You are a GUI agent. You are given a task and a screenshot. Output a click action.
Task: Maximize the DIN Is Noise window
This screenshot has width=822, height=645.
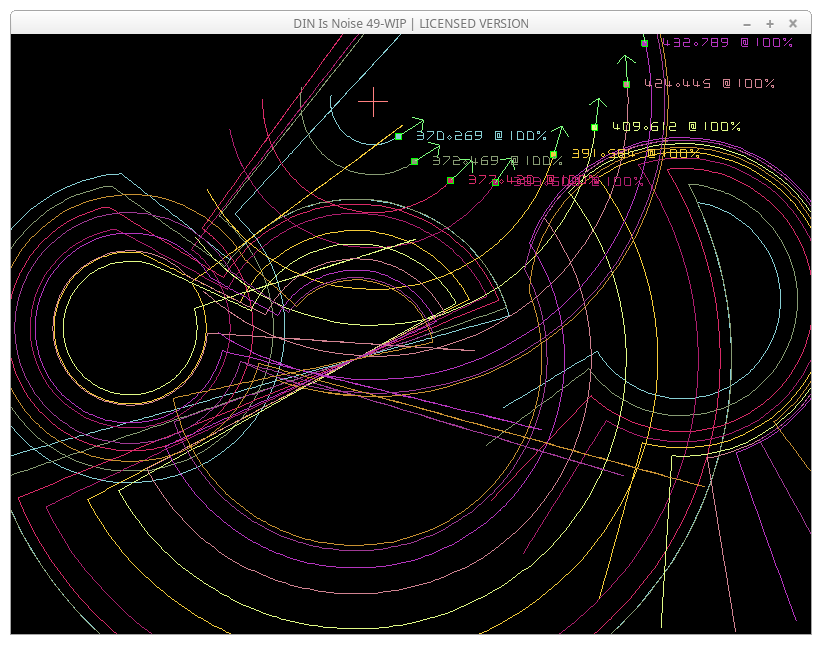tap(770, 23)
